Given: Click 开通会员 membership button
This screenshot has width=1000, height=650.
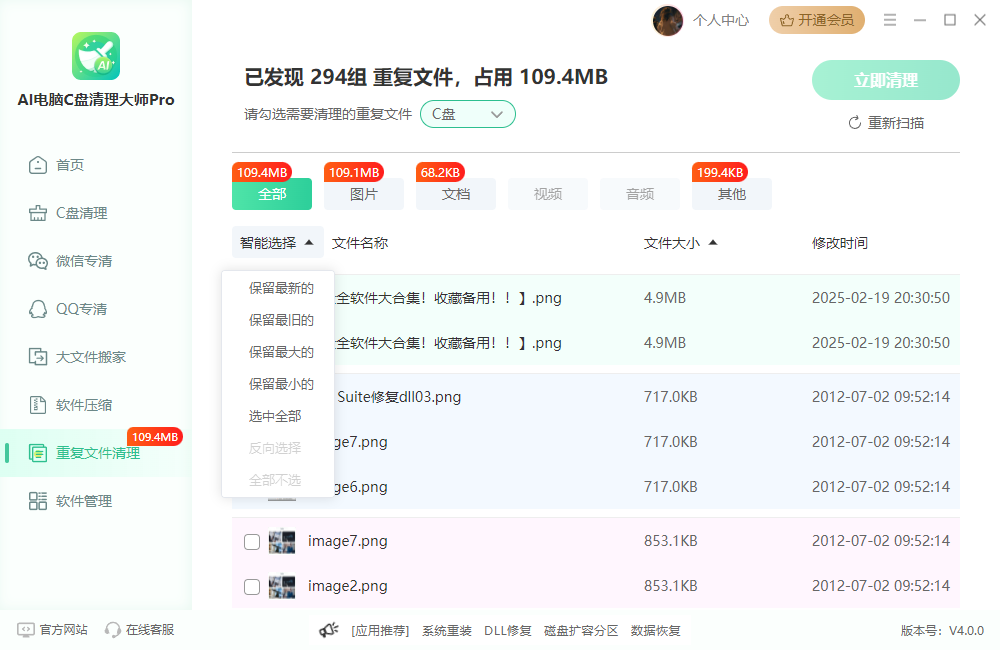Looking at the screenshot, I should [x=816, y=20].
